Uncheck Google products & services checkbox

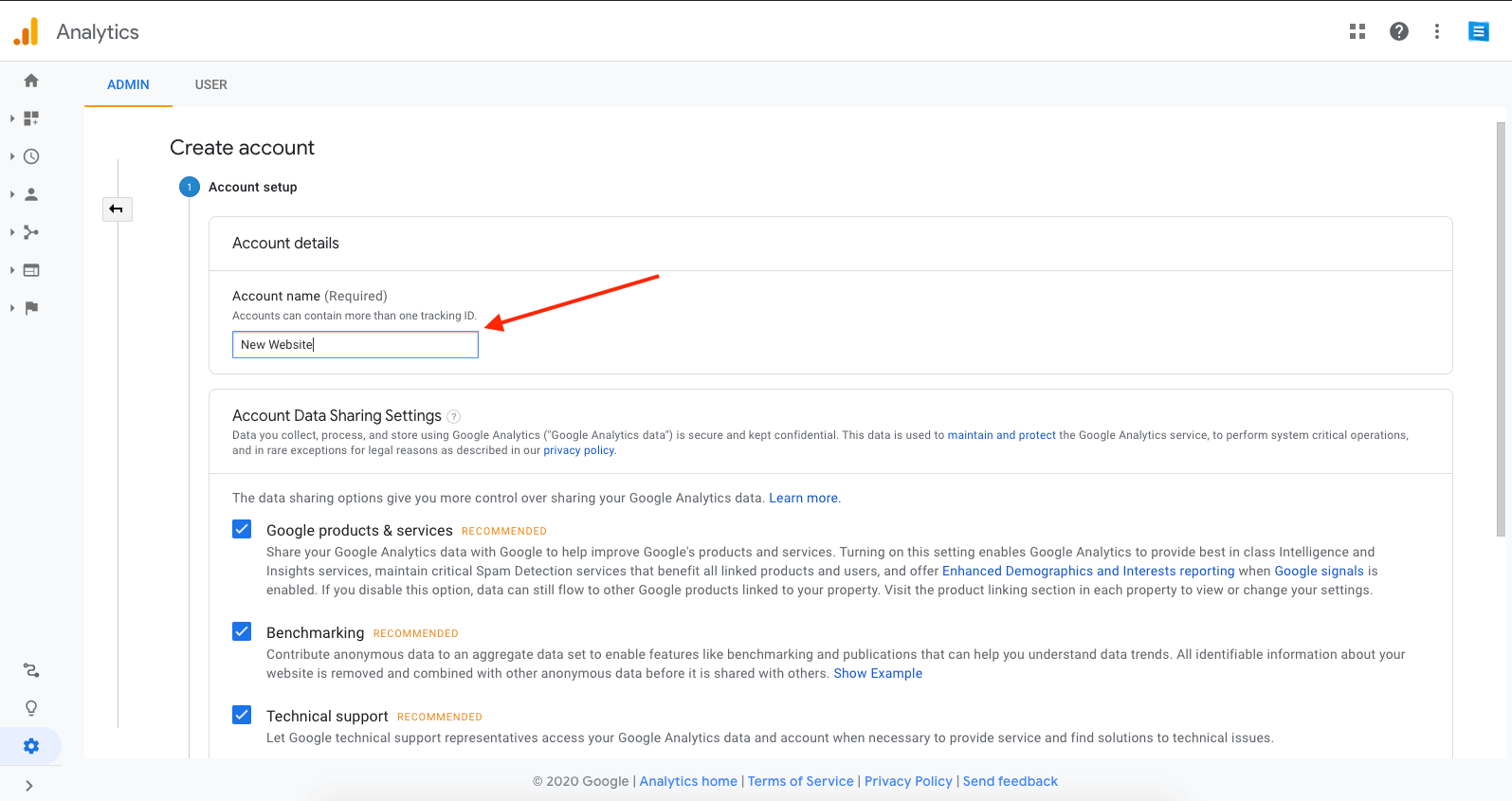click(242, 529)
